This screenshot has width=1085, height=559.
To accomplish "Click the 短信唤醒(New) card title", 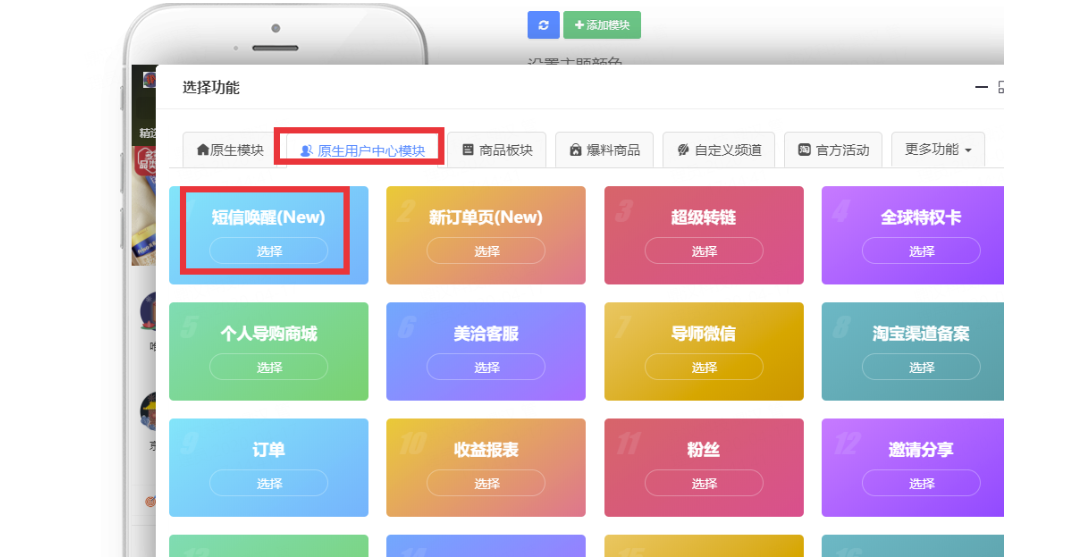I will click(x=268, y=217).
